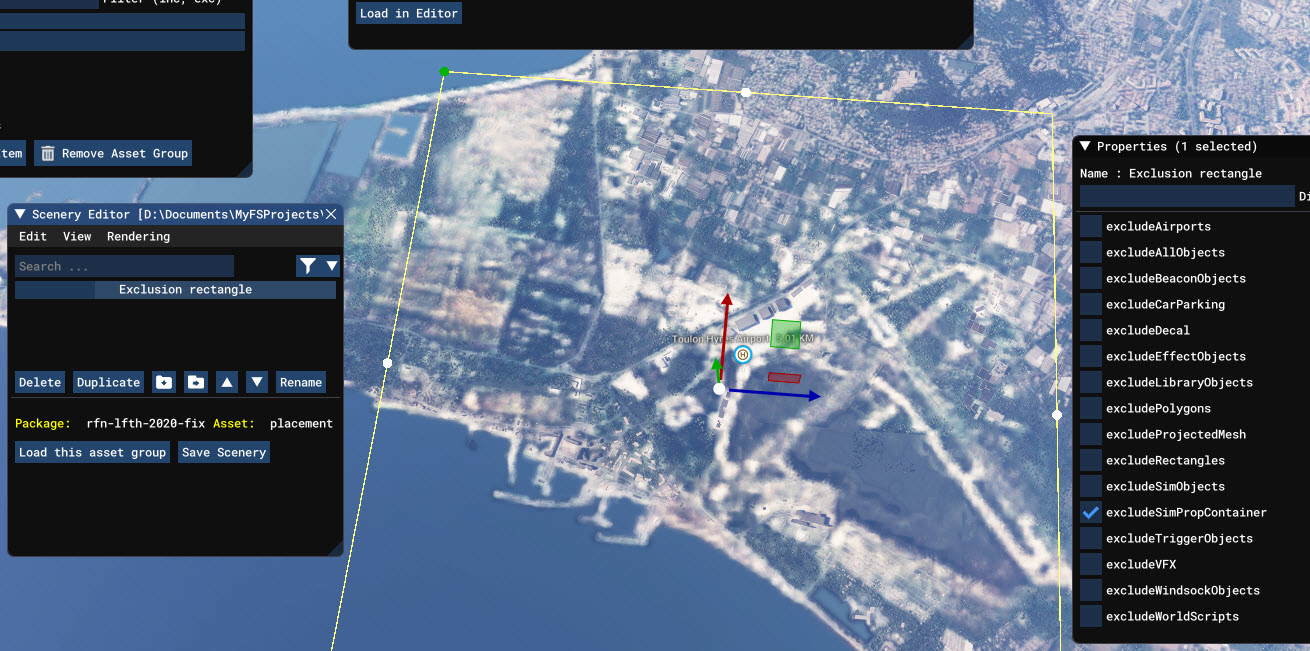Click the filter funnel icon in Scenery Editor

tap(308, 266)
